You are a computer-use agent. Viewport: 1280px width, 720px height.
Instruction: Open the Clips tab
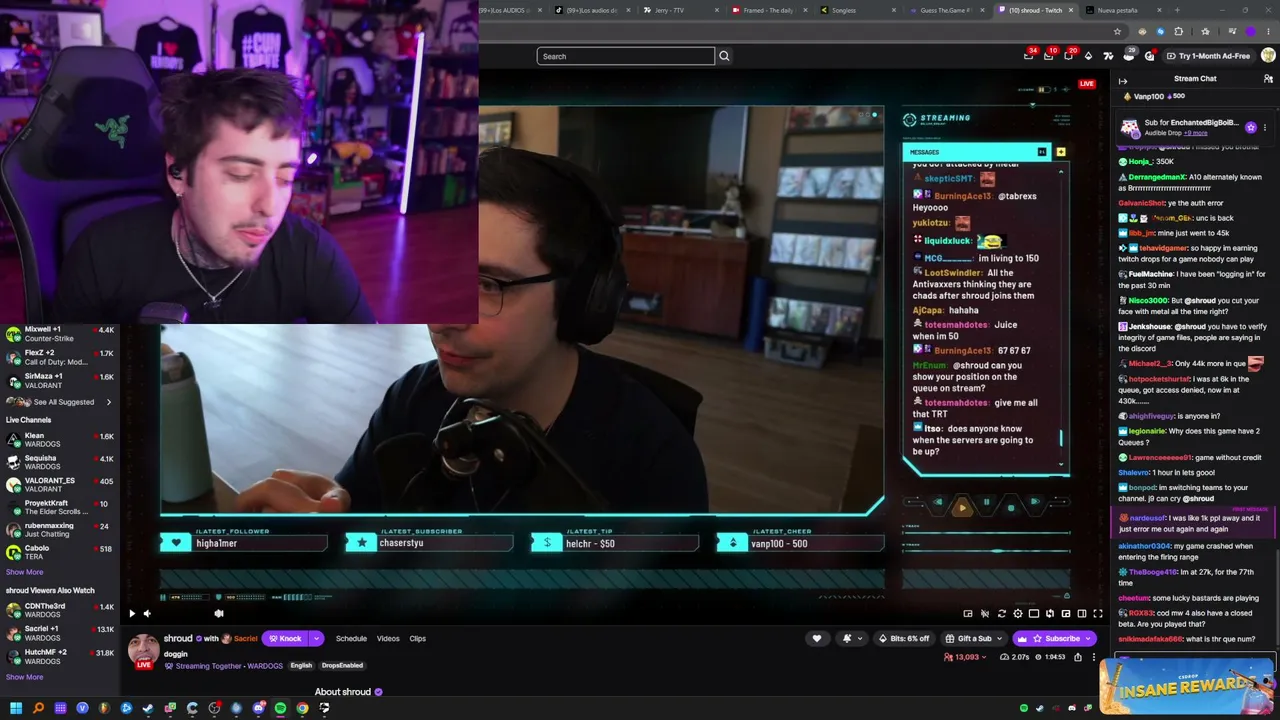coord(418,638)
